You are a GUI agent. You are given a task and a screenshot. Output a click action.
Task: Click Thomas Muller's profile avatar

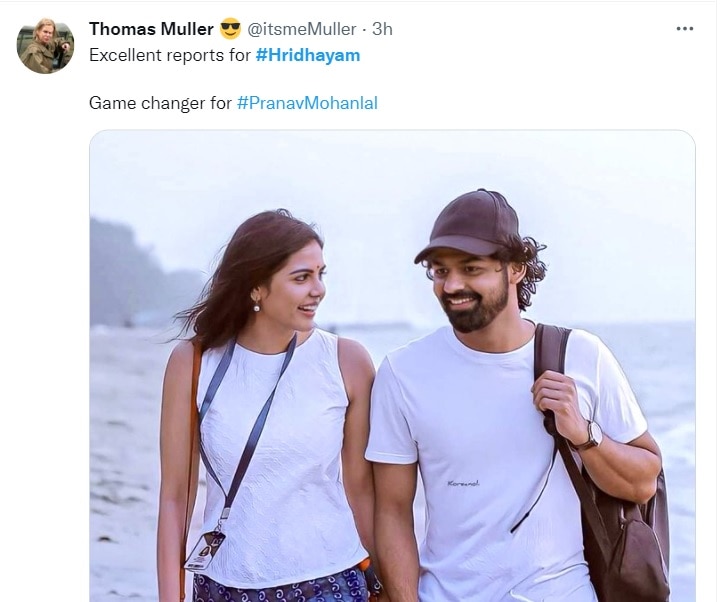pos(45,45)
